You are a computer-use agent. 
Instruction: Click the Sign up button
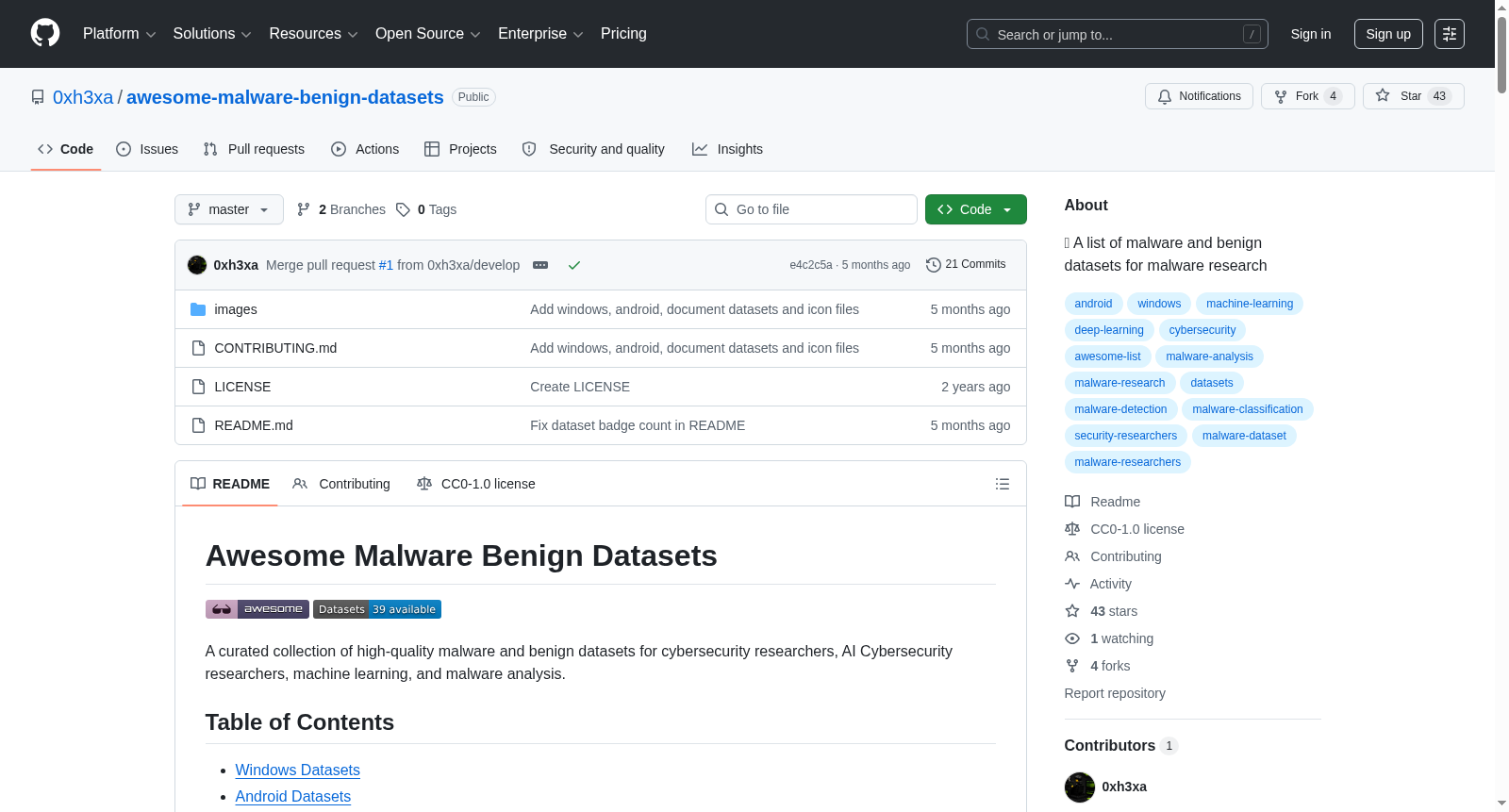point(1388,34)
